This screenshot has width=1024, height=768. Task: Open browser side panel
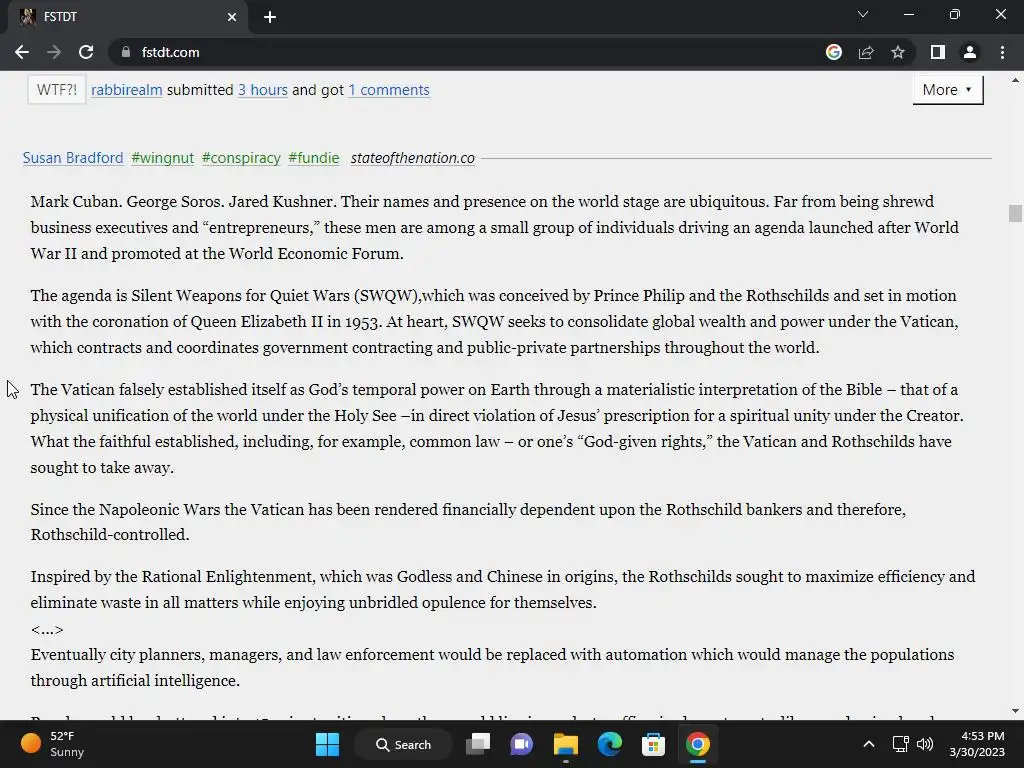click(x=938, y=52)
